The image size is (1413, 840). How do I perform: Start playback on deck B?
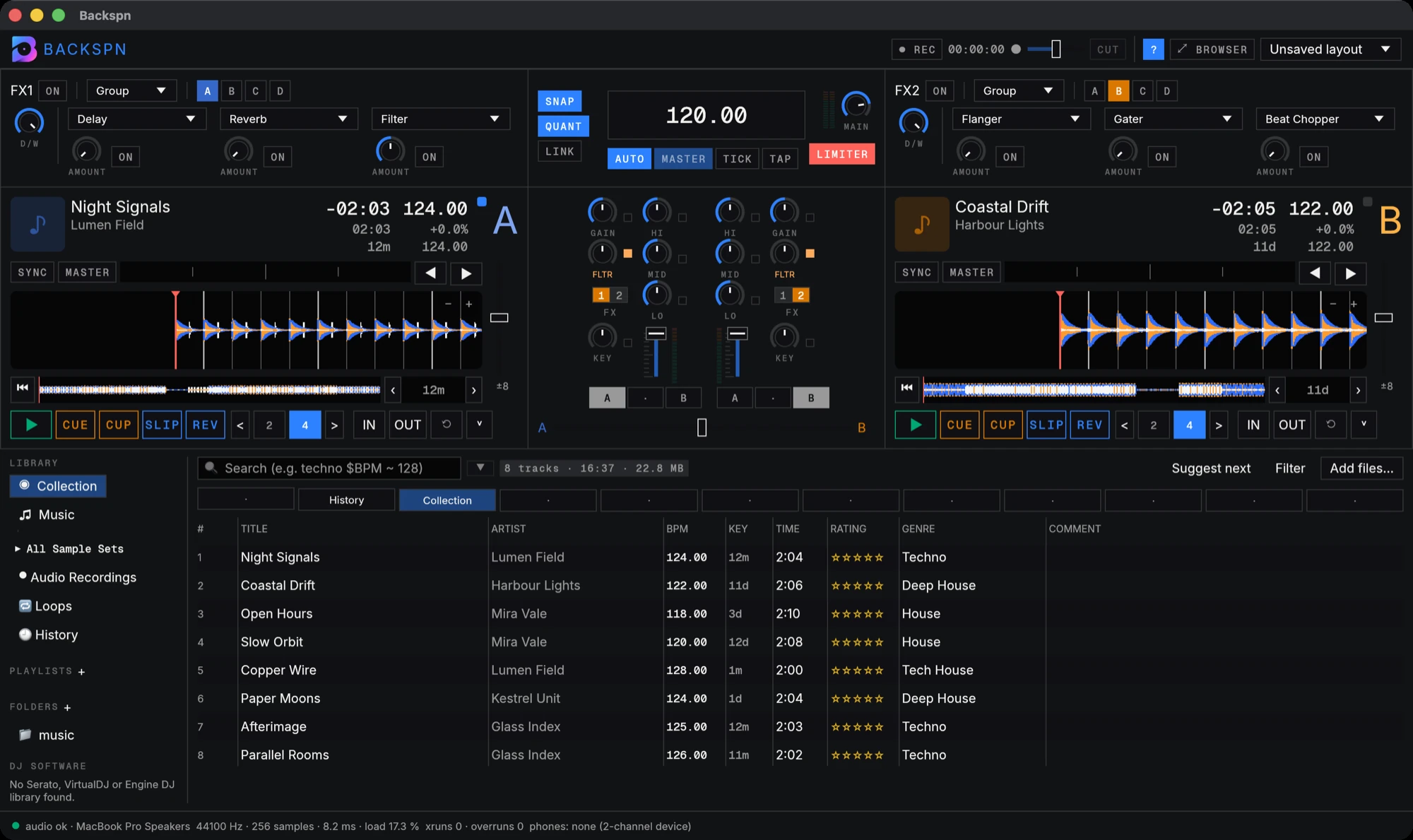(916, 425)
